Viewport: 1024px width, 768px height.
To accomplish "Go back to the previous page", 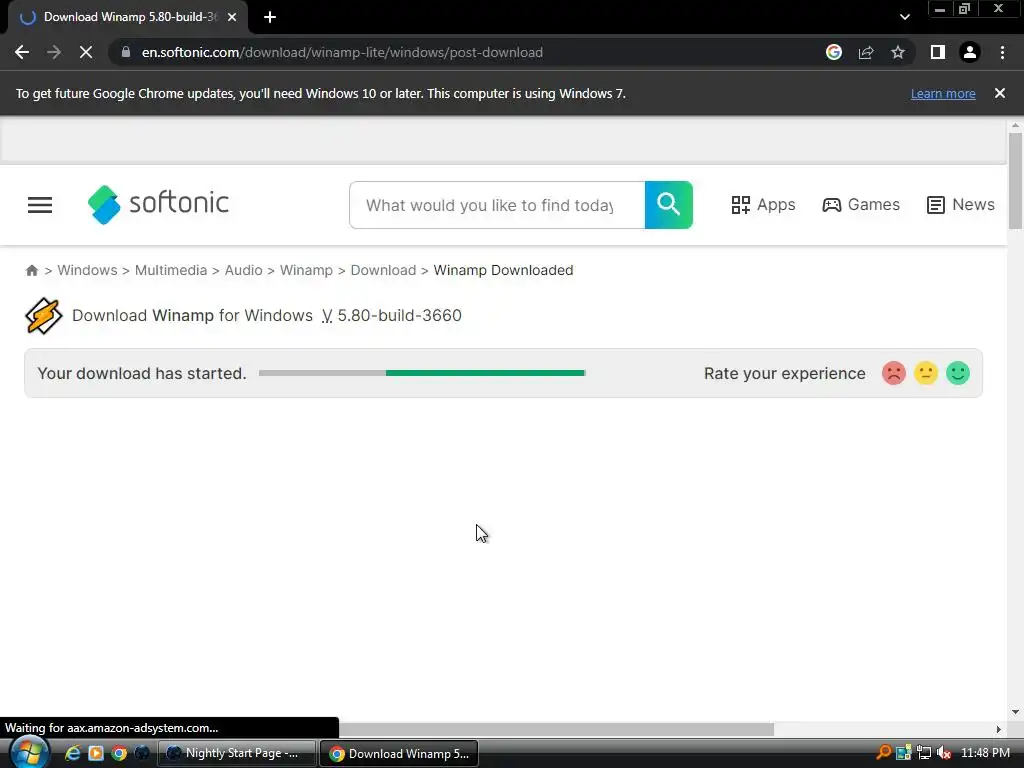I will point(22,52).
